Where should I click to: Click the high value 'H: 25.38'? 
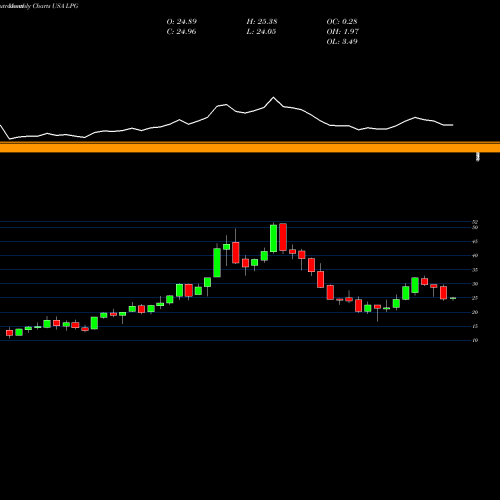[262, 22]
